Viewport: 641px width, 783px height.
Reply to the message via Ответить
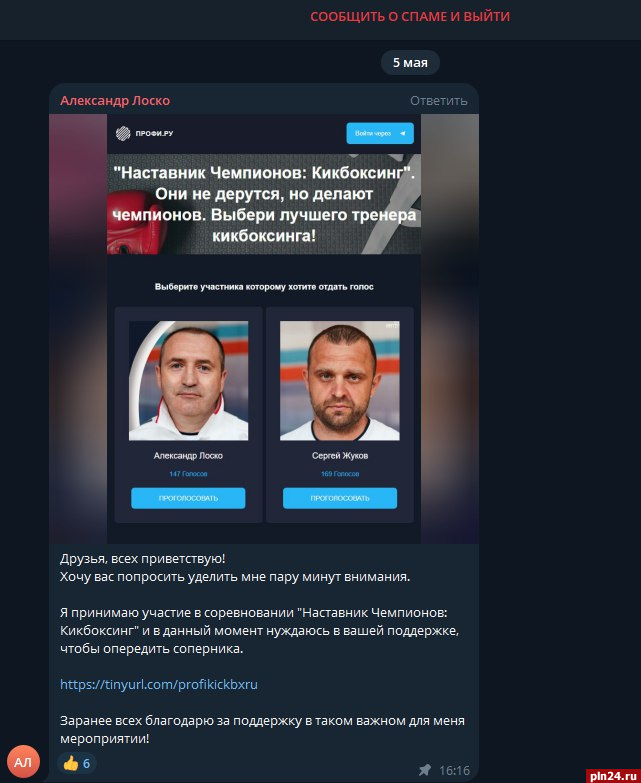tap(438, 101)
